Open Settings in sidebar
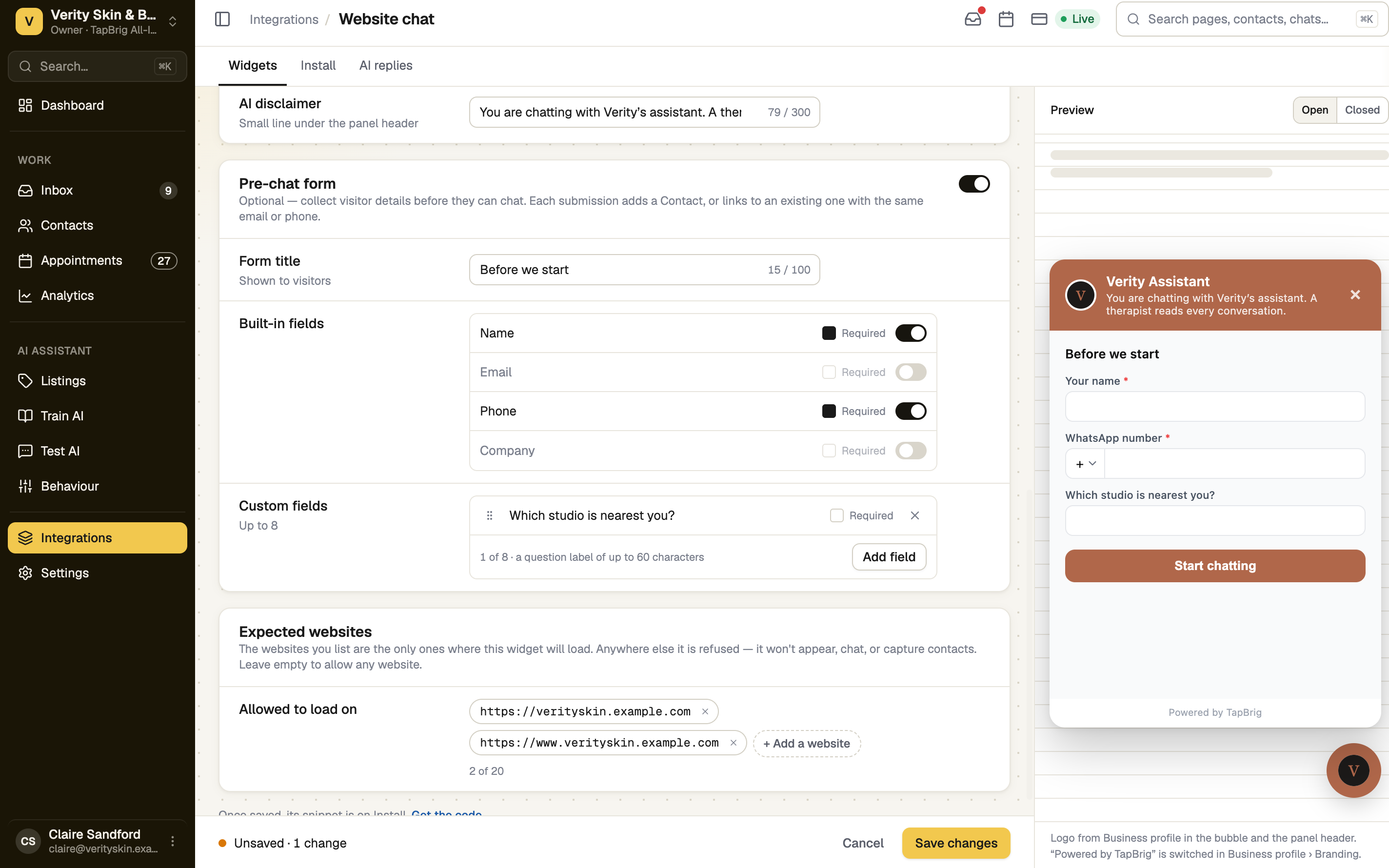Image resolution: width=1389 pixels, height=868 pixels. coord(98,572)
